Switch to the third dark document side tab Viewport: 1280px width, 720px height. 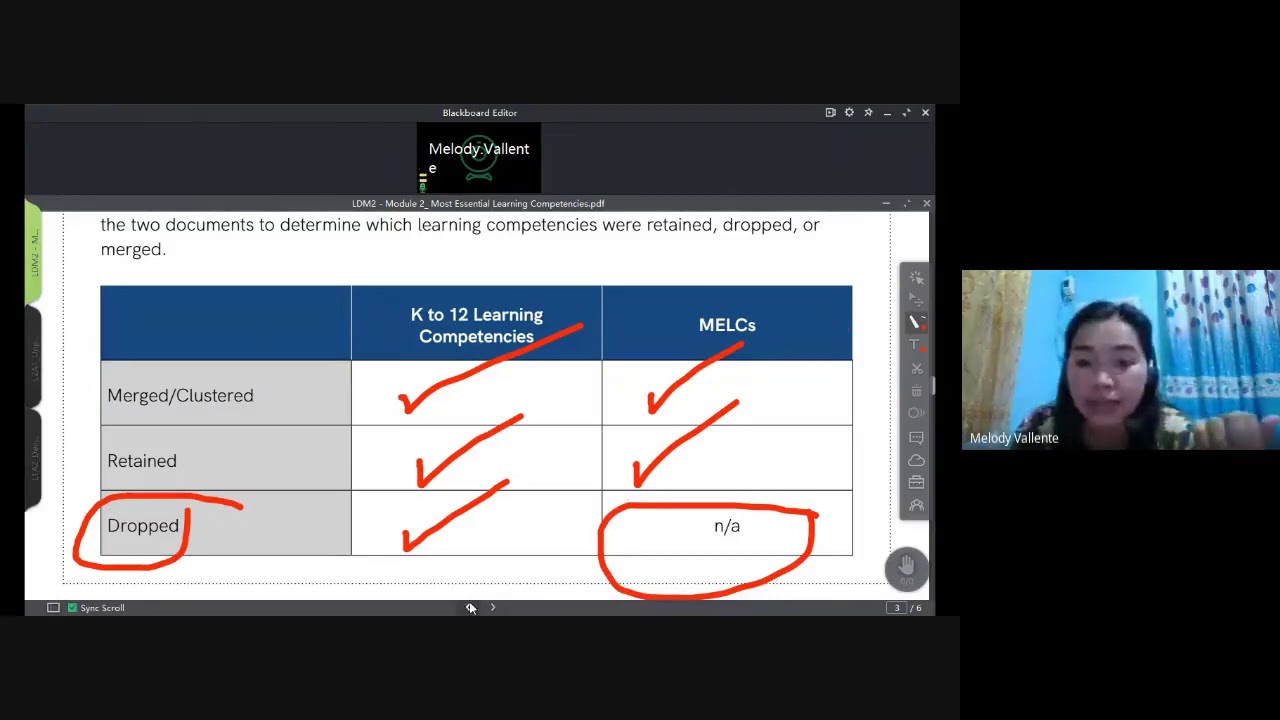coord(33,460)
